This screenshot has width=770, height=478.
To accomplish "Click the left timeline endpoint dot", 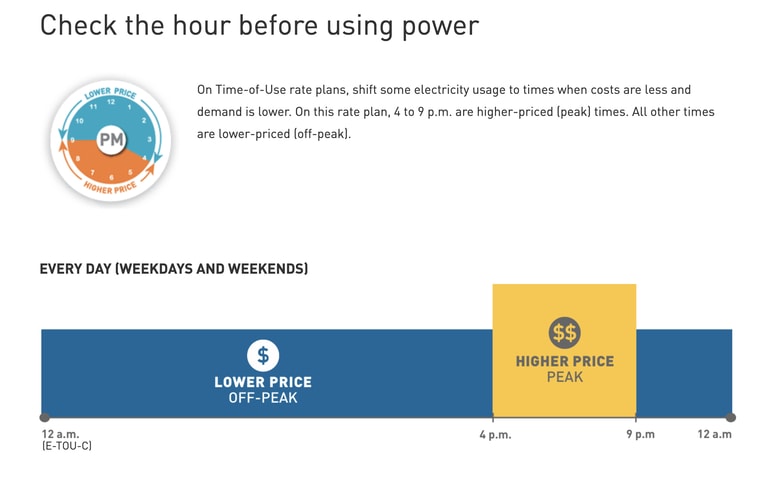I will 44,417.
